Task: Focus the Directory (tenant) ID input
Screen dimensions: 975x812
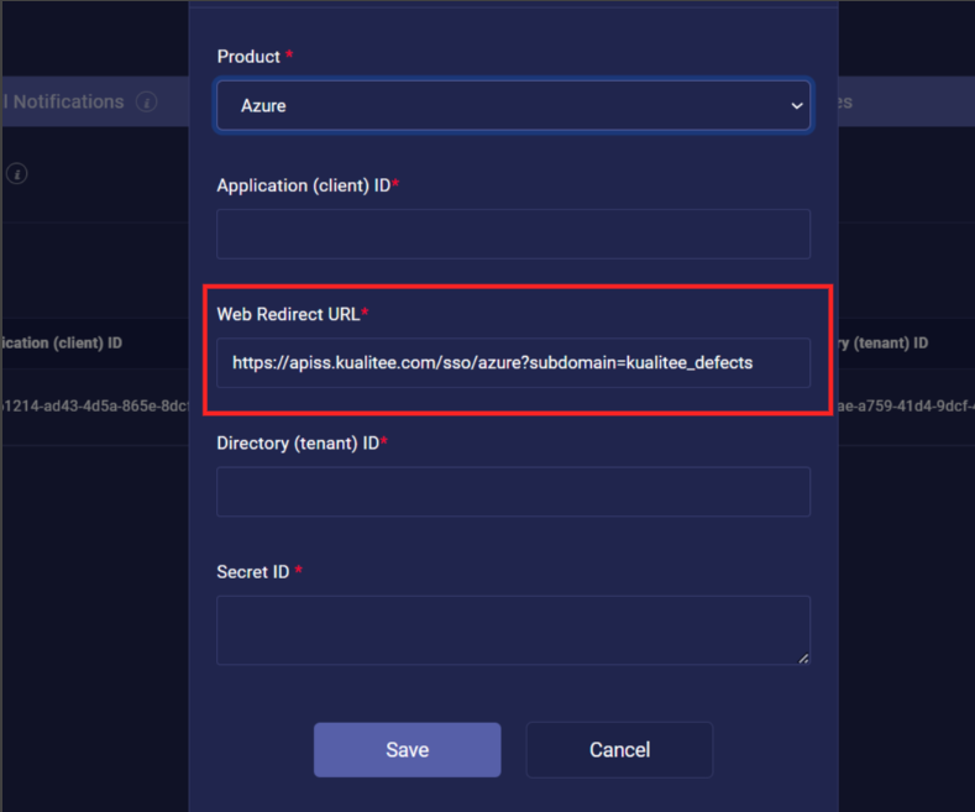Action: [x=514, y=492]
